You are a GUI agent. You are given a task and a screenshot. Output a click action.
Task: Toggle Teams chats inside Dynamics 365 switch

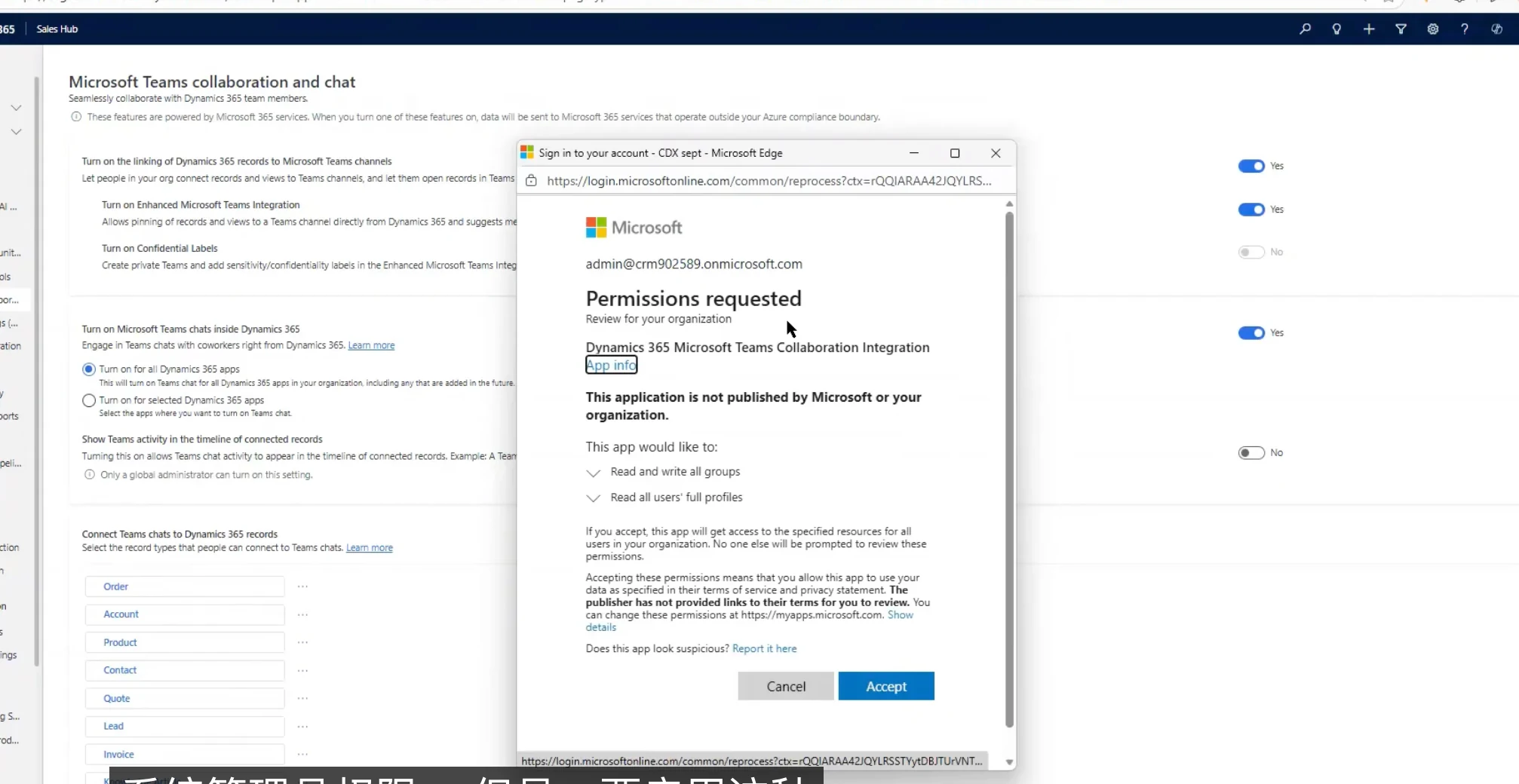(1251, 333)
